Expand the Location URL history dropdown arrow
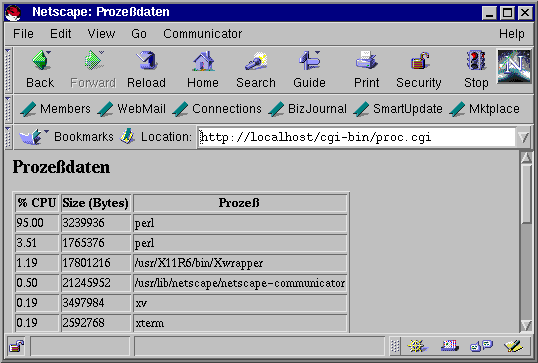Viewport: 538px width, 363px height. coord(524,138)
